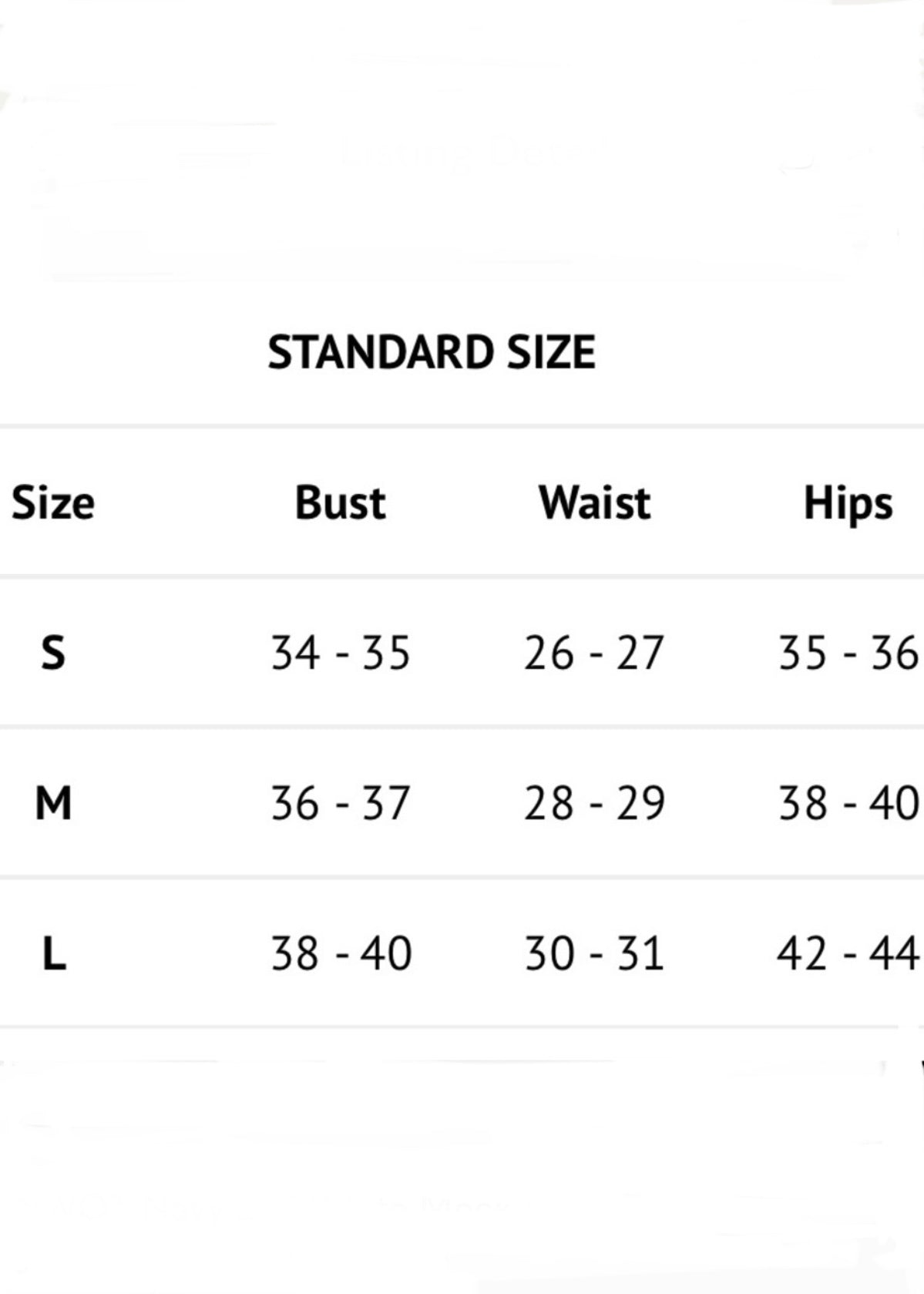Image resolution: width=924 pixels, height=1294 pixels.
Task: Click the medium bust value 36 - 37
Action: click(340, 803)
